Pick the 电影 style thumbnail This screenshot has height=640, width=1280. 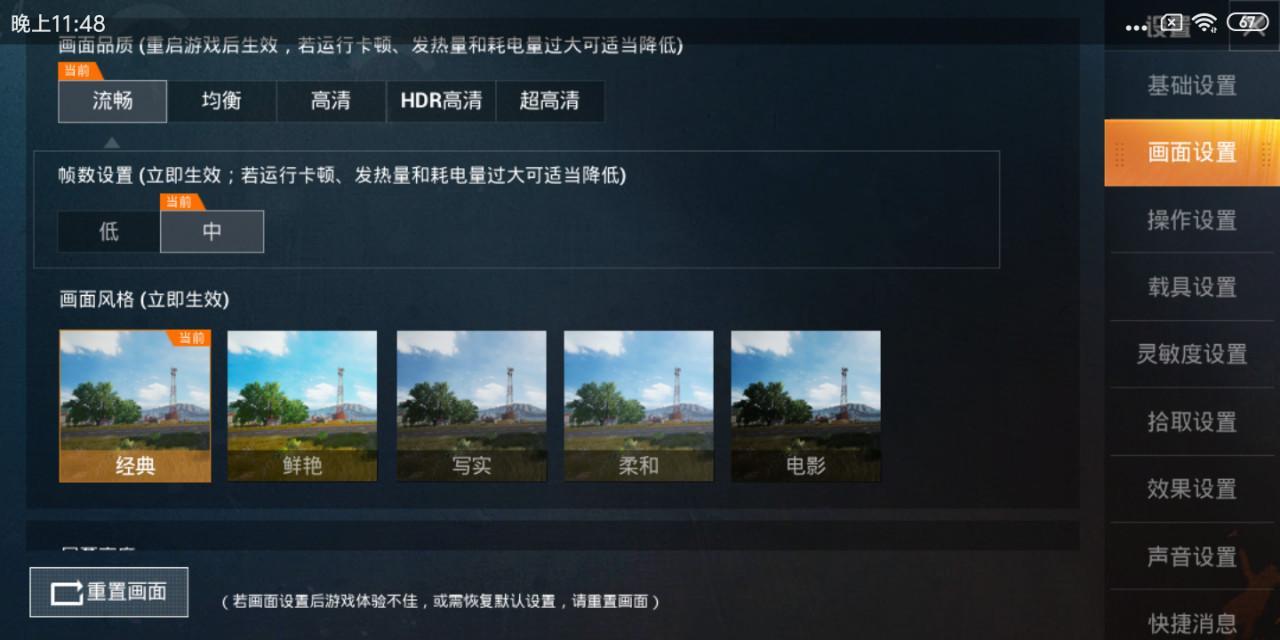[x=806, y=406]
